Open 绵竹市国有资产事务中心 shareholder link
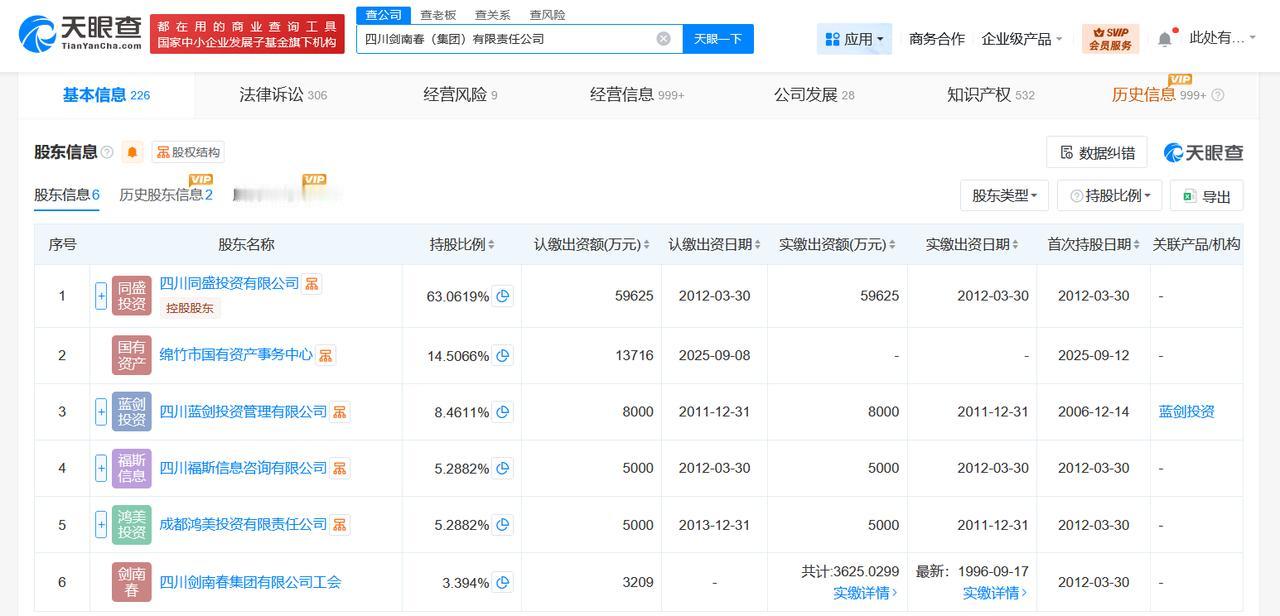The height and width of the screenshot is (616, 1280). click(x=236, y=354)
